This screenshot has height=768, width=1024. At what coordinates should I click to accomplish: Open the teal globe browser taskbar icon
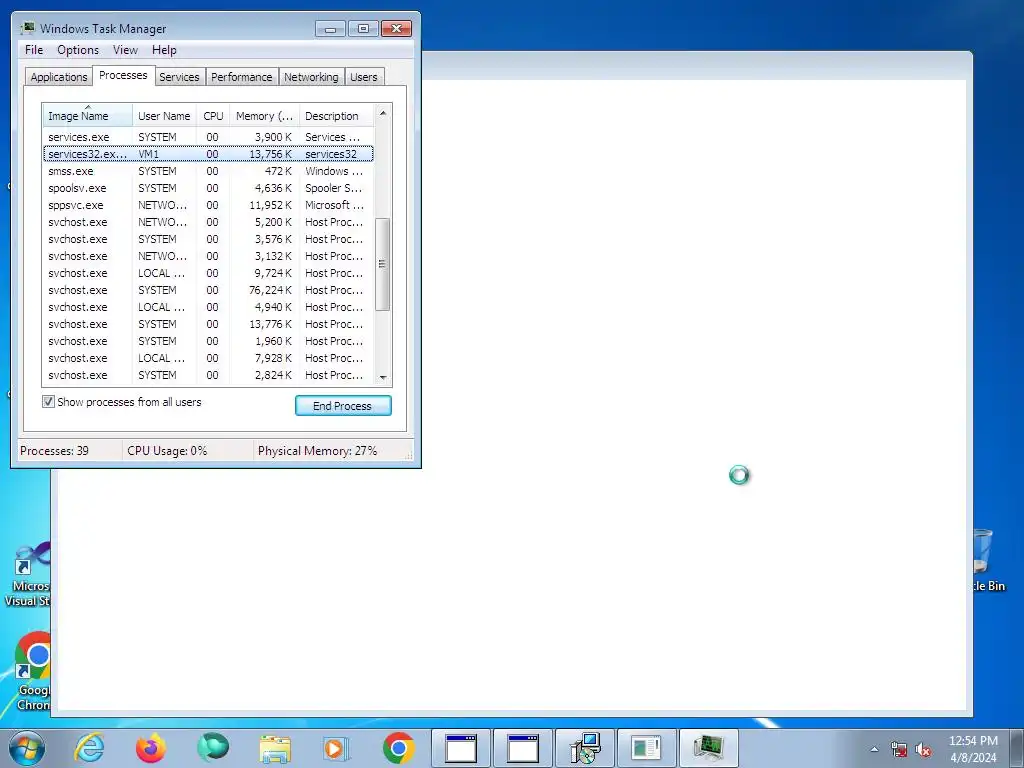pos(213,748)
